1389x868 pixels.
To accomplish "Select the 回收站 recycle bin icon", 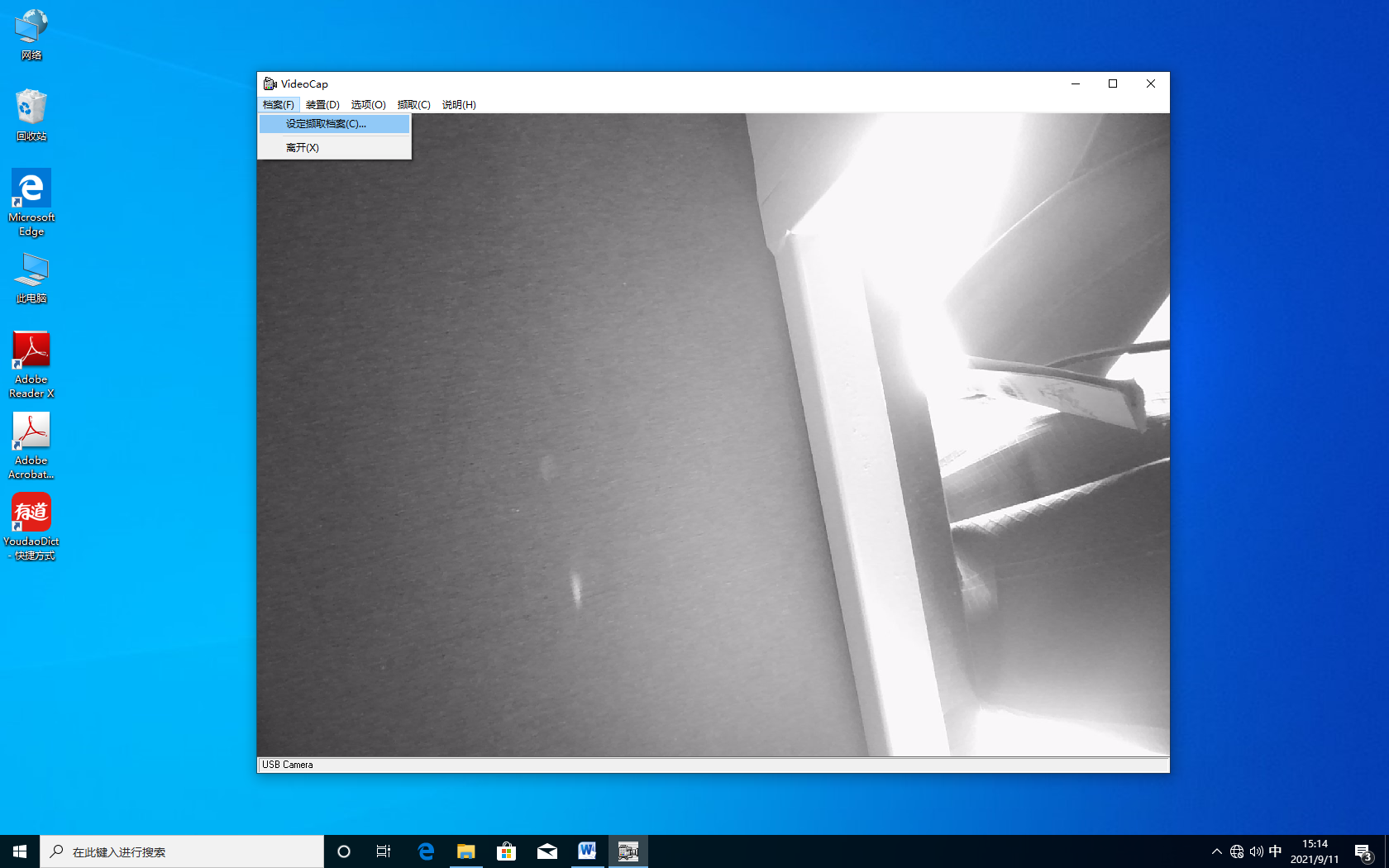I will coord(31,116).
